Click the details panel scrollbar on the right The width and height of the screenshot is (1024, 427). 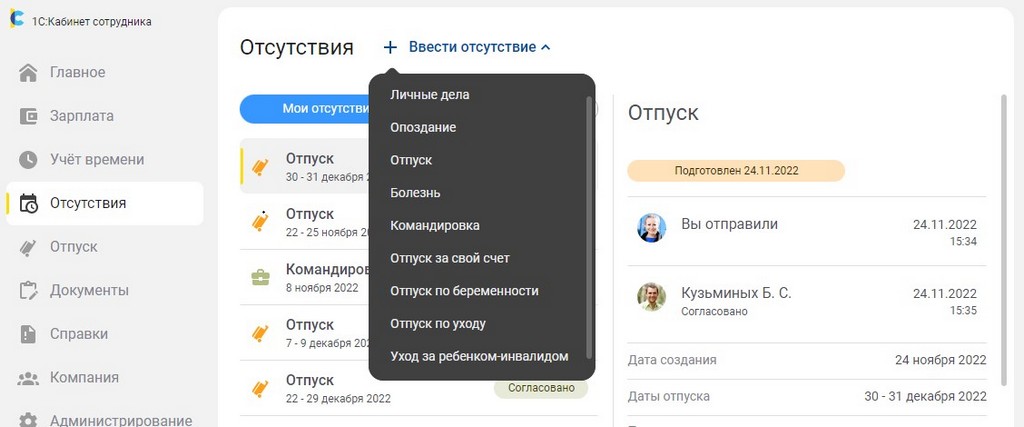pos(1004,239)
